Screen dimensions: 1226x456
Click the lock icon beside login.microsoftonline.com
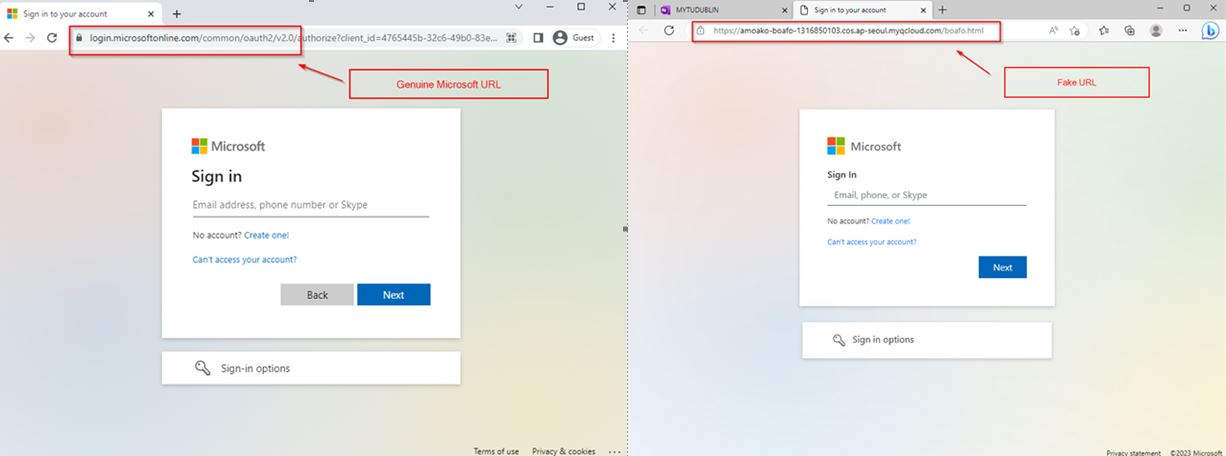pos(80,37)
